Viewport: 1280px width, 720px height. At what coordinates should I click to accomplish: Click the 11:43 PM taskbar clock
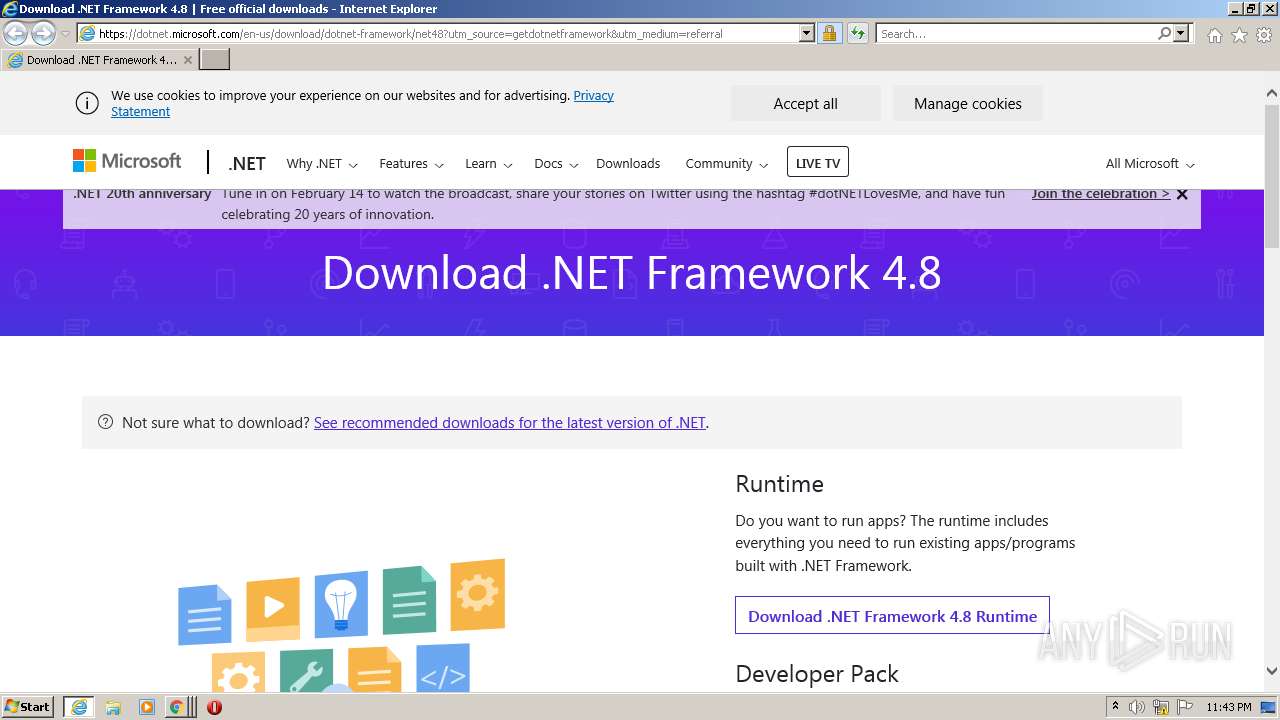[1229, 707]
